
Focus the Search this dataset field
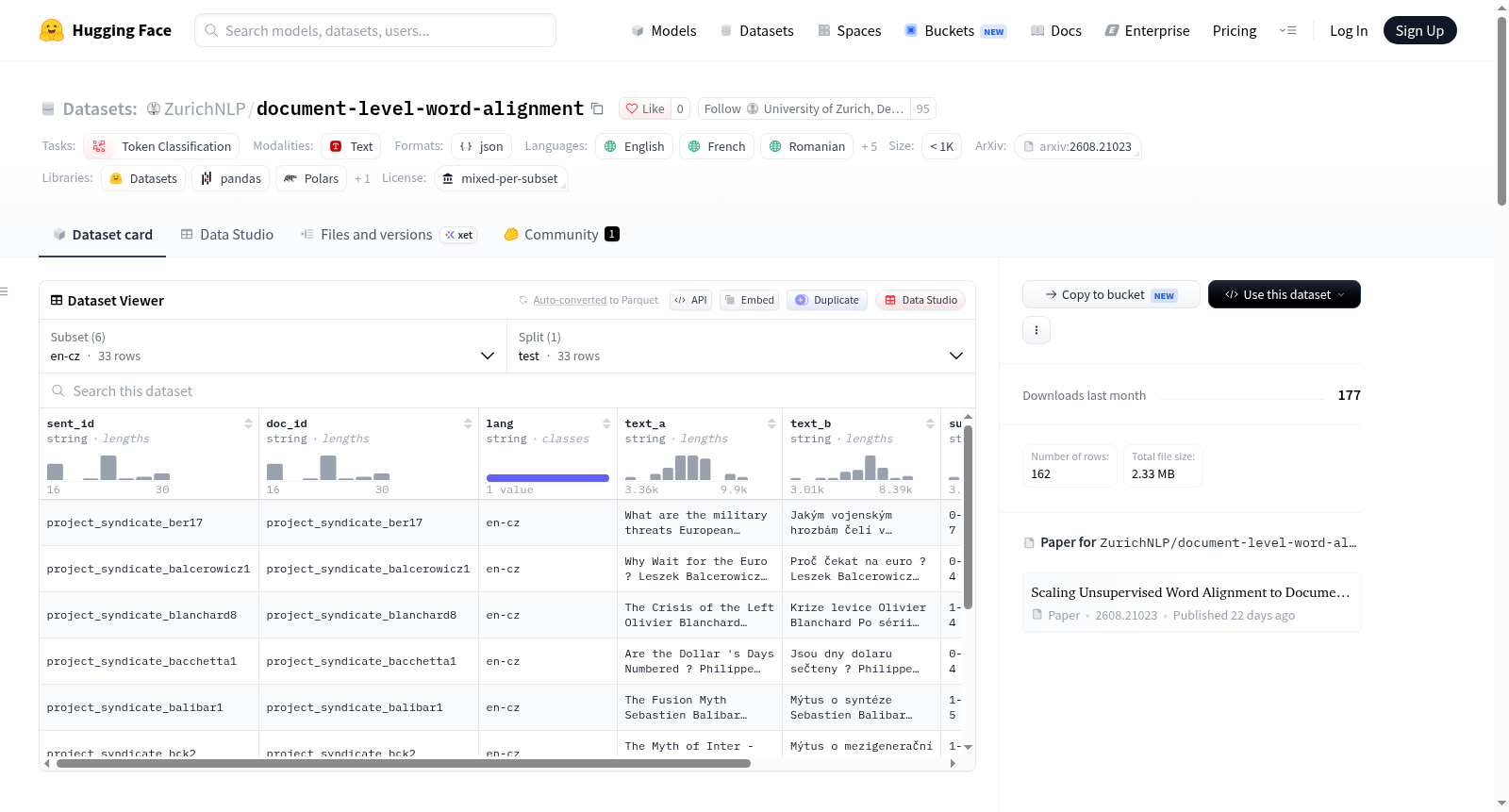coord(507,390)
